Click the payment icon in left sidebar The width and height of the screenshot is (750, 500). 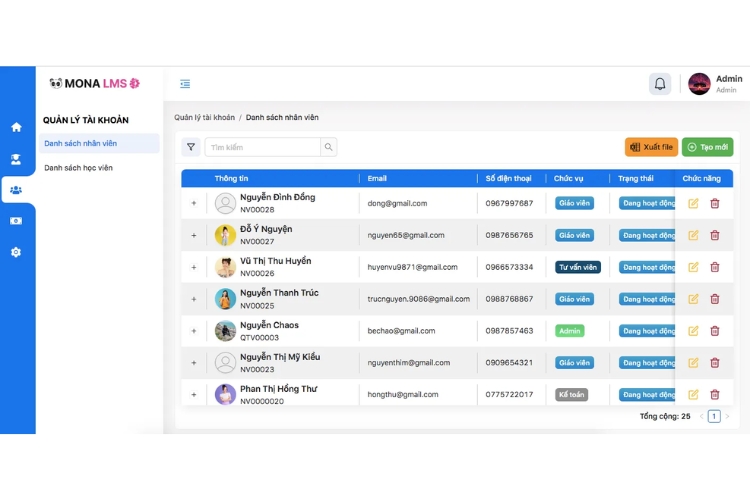tap(16, 221)
